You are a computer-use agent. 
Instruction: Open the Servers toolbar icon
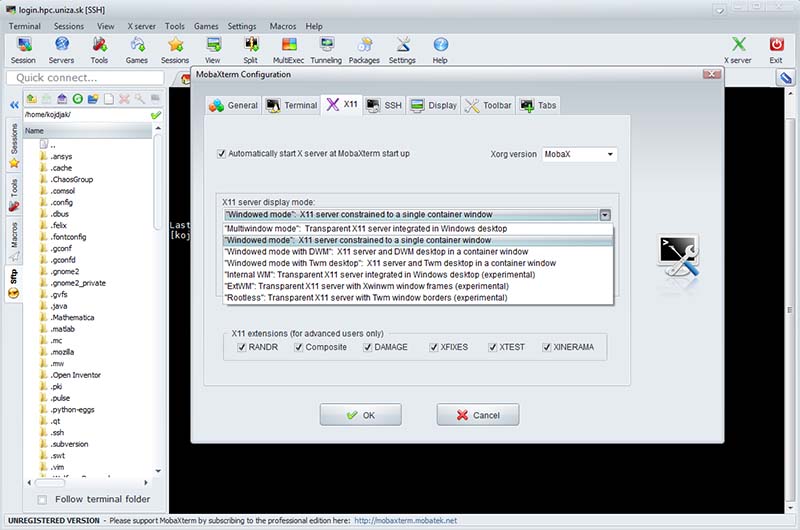coord(61,49)
